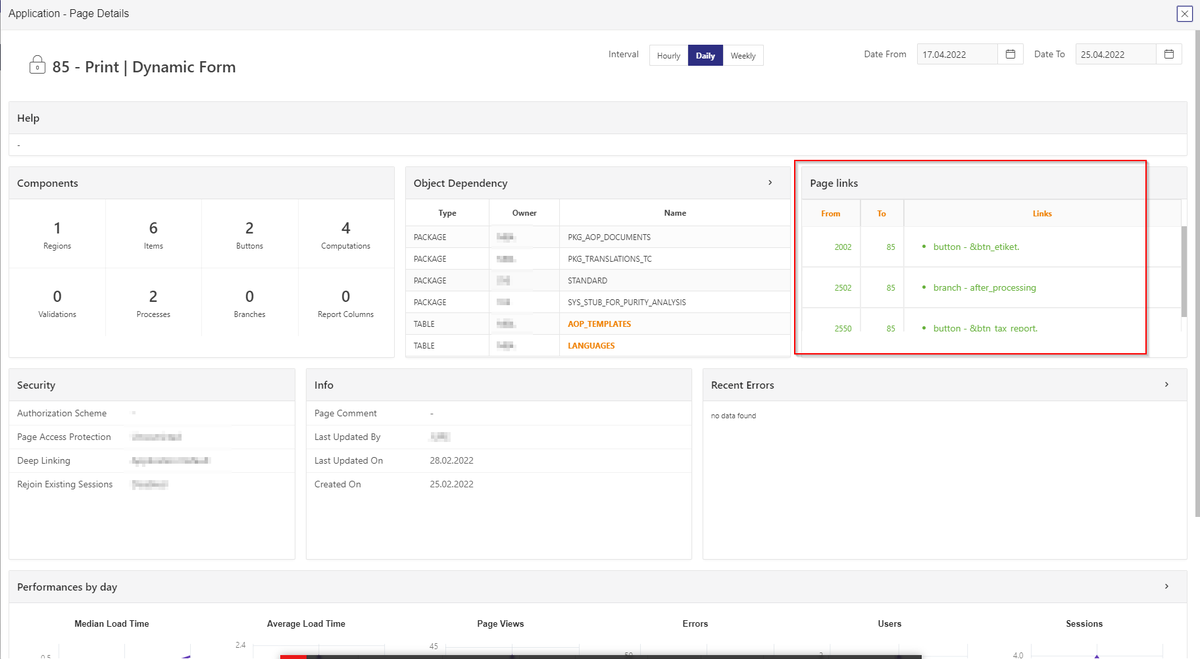Open the Date From calendar picker
This screenshot has height=659, width=1200.
point(1010,54)
